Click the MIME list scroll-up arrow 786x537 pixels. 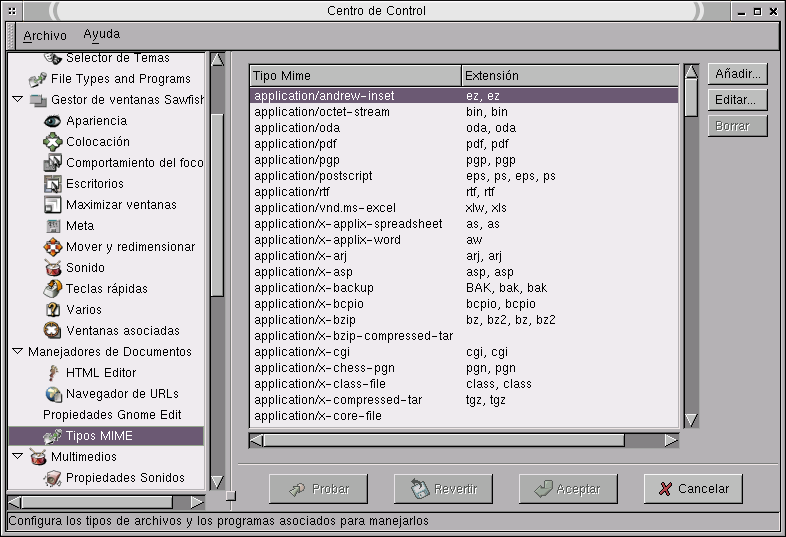691,72
